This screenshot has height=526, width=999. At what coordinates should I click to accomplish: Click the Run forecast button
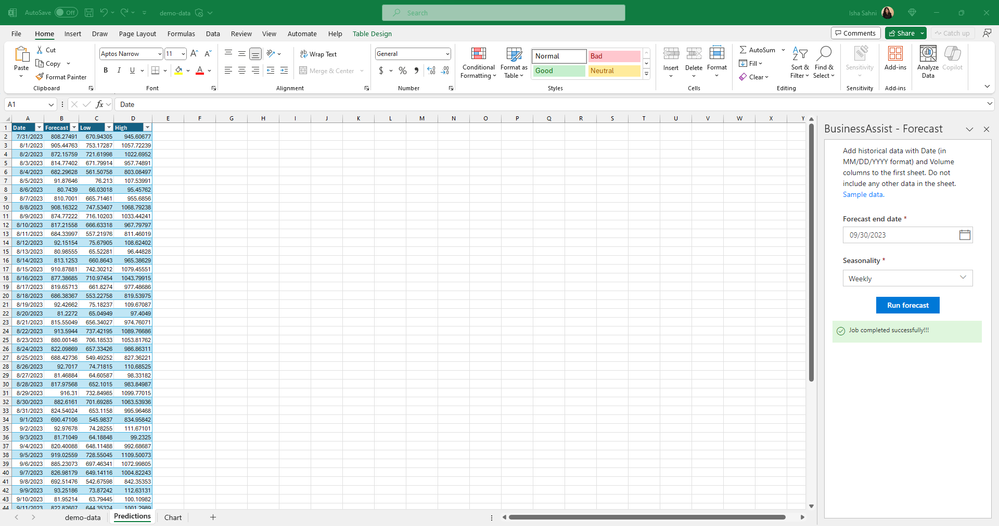907,305
